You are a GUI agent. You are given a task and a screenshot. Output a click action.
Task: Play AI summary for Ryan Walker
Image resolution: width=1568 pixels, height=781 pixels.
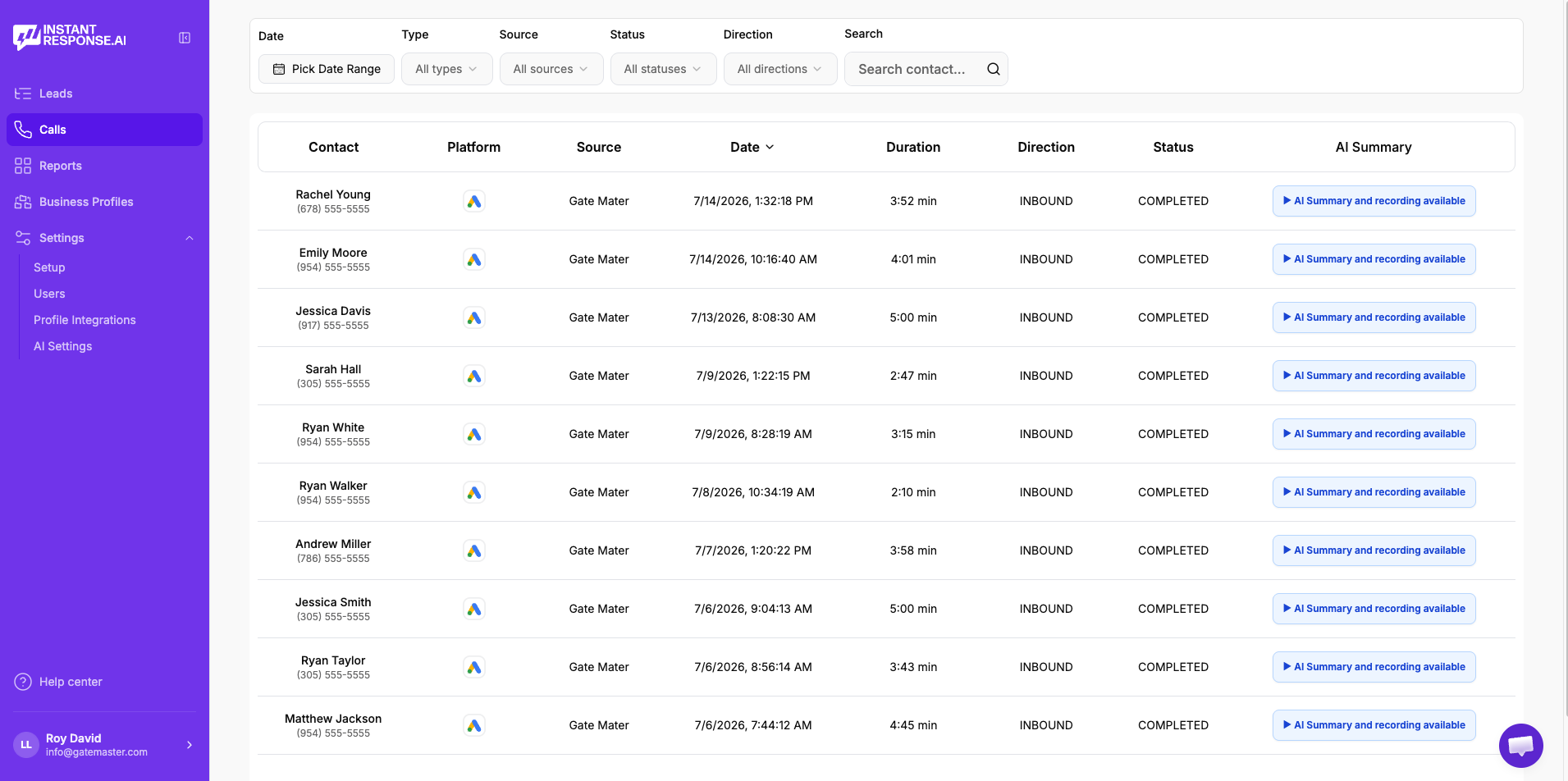point(1374,492)
